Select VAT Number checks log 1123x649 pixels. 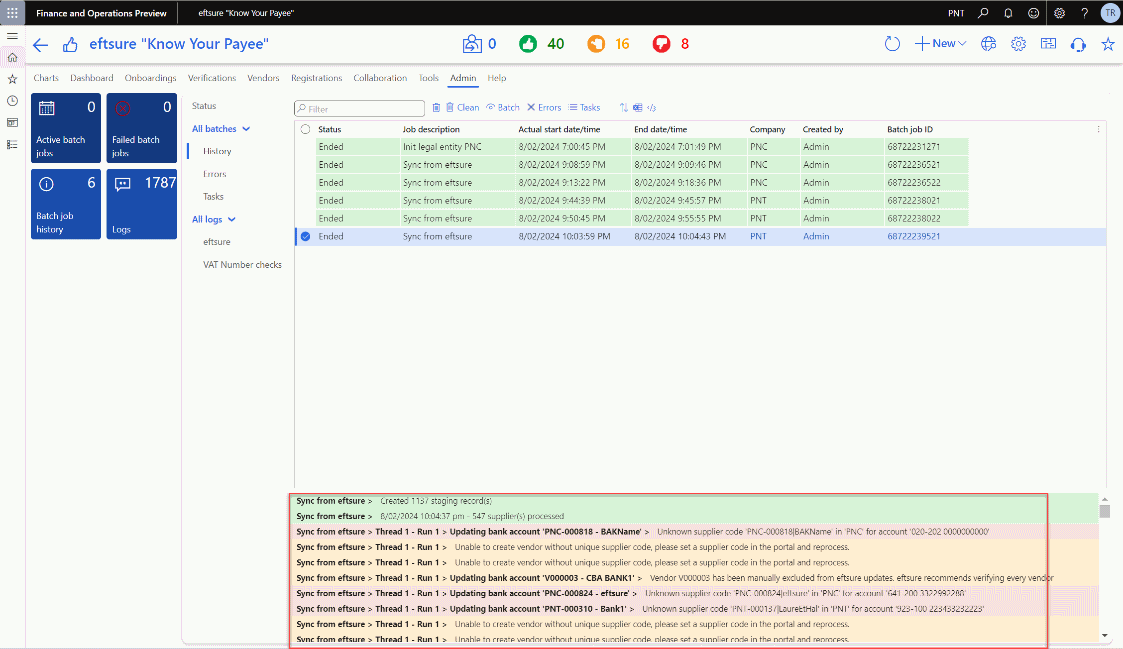242,265
